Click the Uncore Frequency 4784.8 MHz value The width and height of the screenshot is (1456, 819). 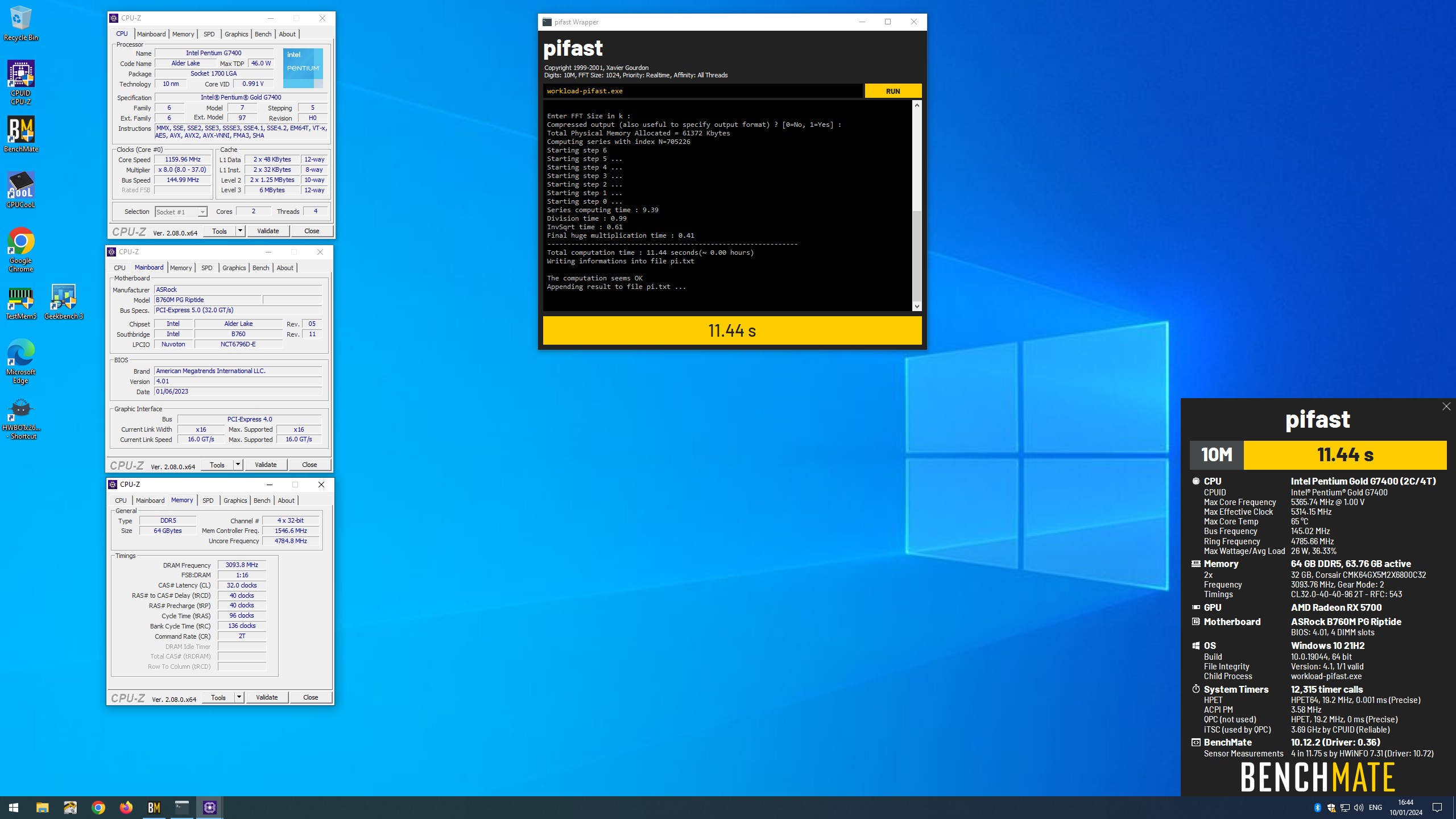291,541
